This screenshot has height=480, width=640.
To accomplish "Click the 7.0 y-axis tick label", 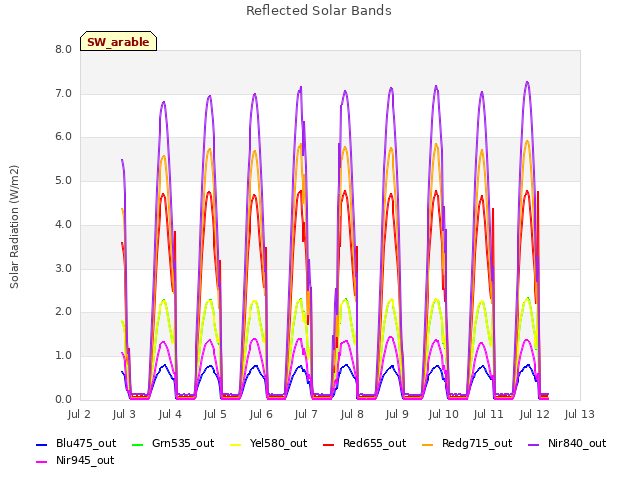I will [63, 93].
